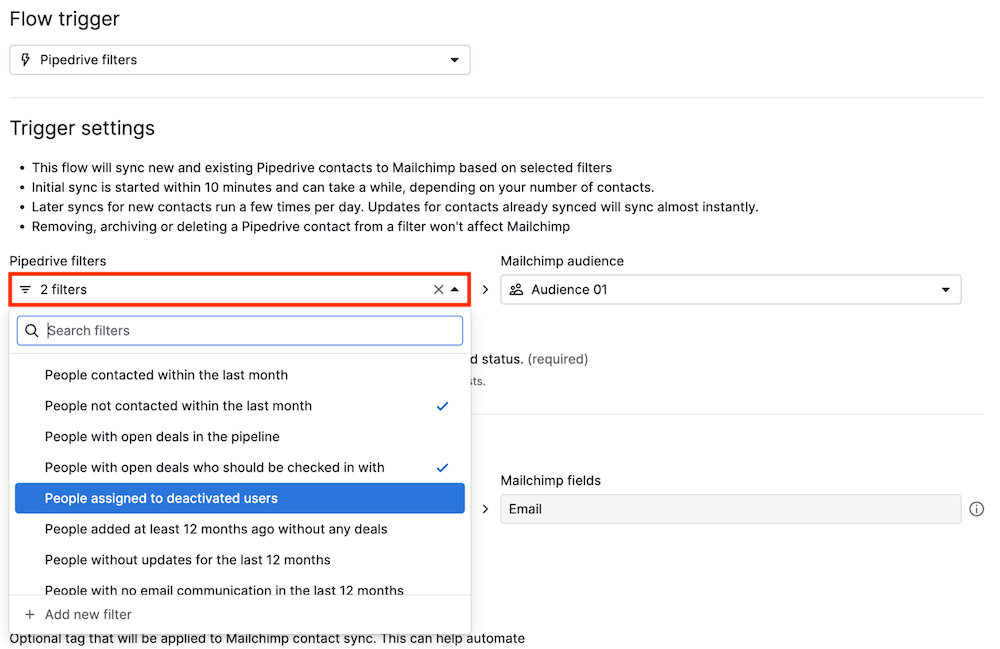Choose People with open deals in the pipeline
1000x649 pixels.
pos(162,437)
